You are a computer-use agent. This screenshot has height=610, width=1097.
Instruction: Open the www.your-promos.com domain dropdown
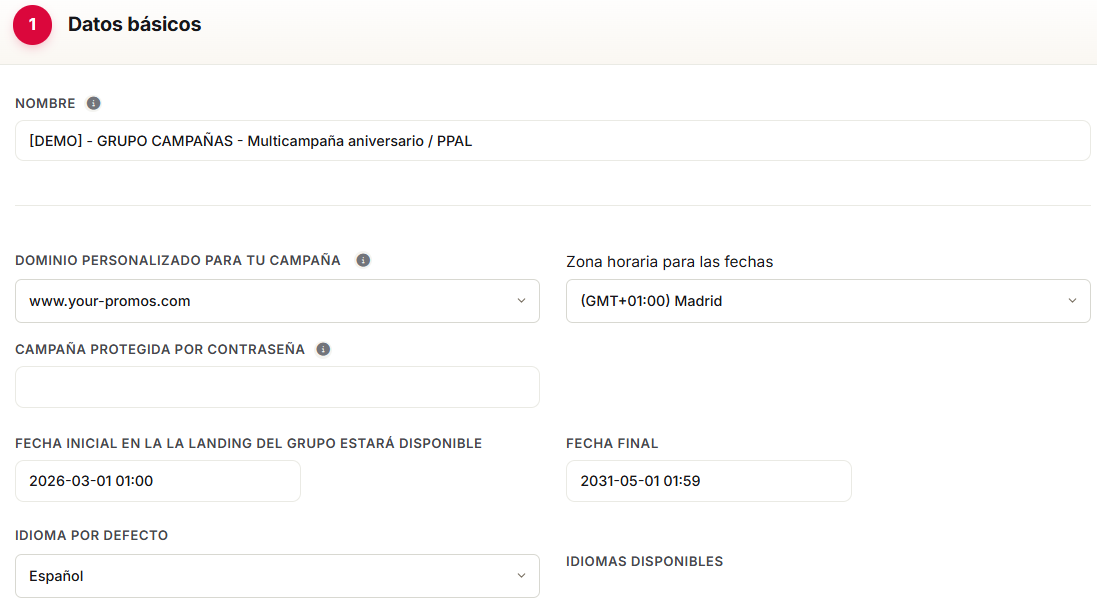277,301
